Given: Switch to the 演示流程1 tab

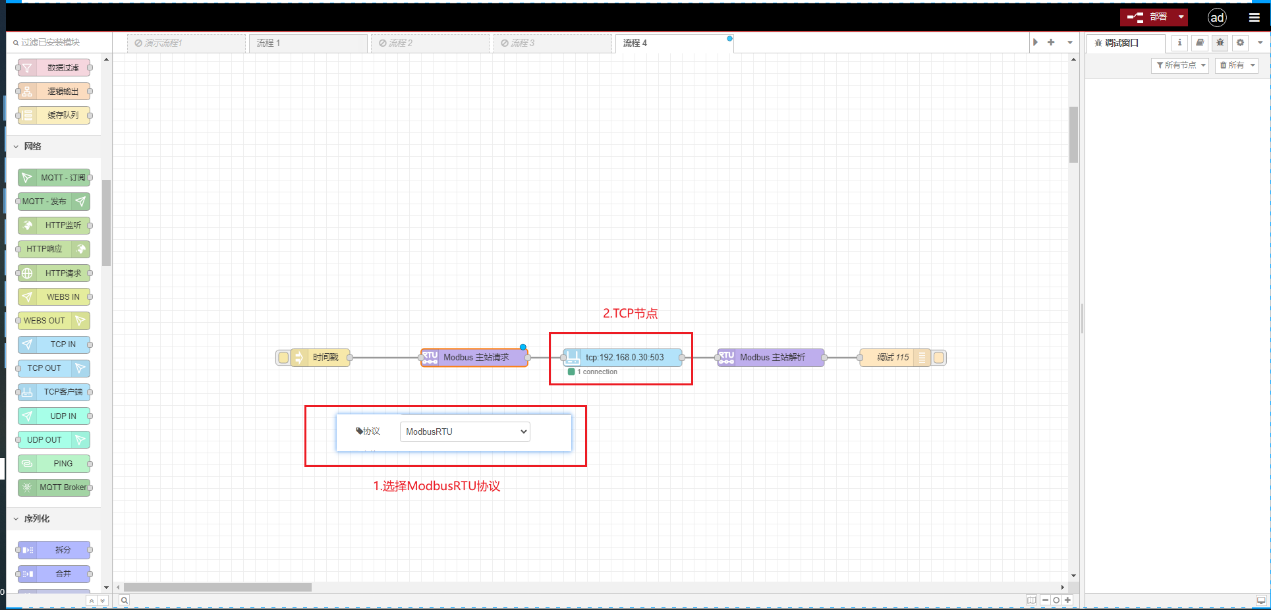Looking at the screenshot, I should coord(184,43).
